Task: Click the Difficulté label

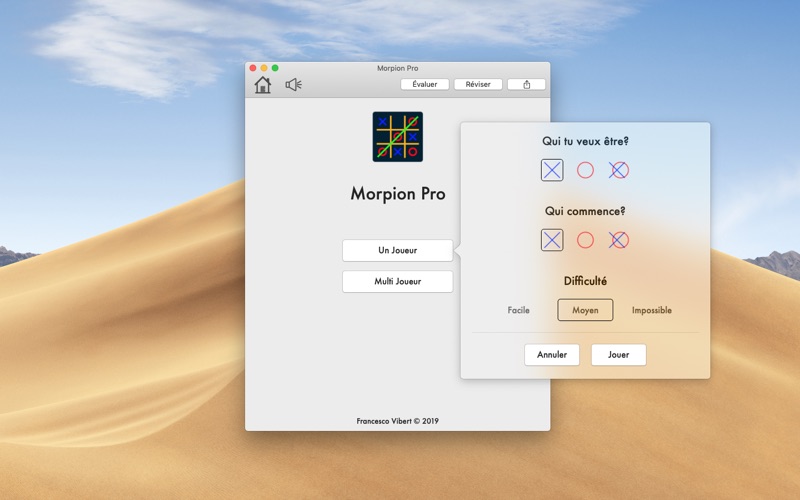Action: coord(585,281)
